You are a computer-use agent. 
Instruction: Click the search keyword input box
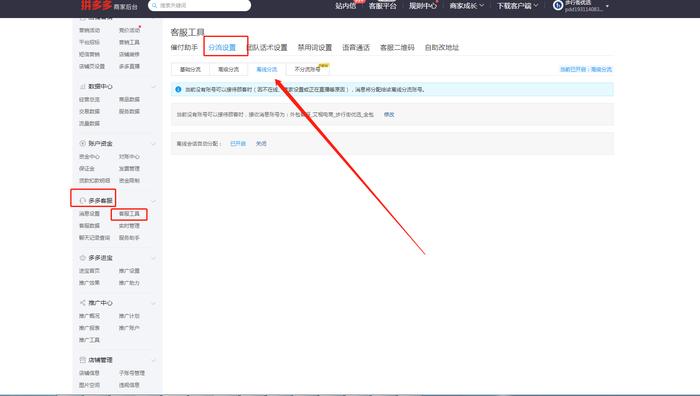coord(200,5)
